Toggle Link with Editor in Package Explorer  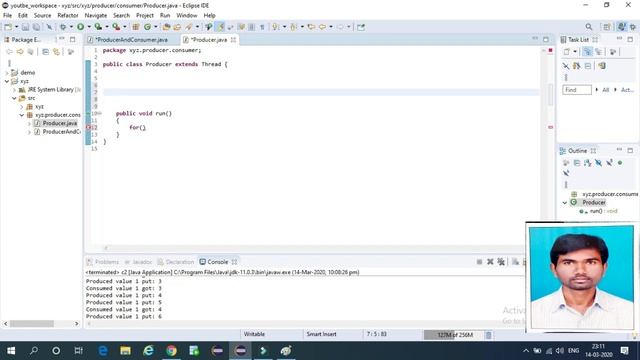coord(56,52)
